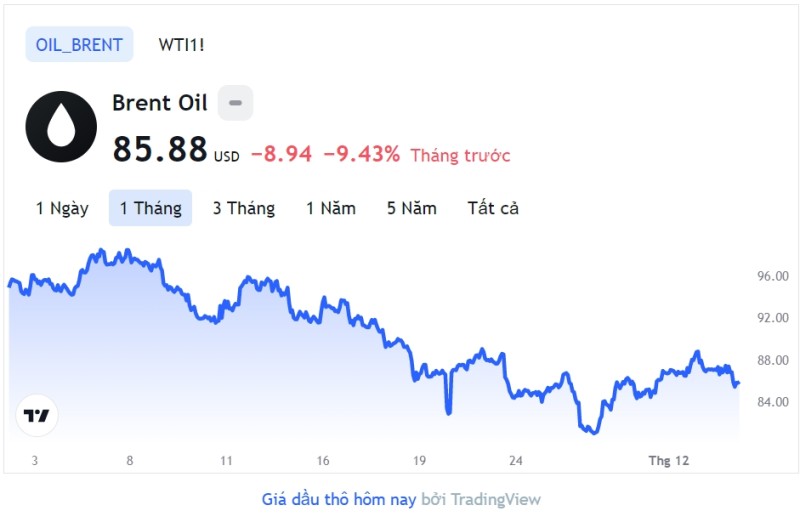Screen dimensions: 800x528
Task: Click the TradingView logo icon on chart
Action: [x=37, y=415]
